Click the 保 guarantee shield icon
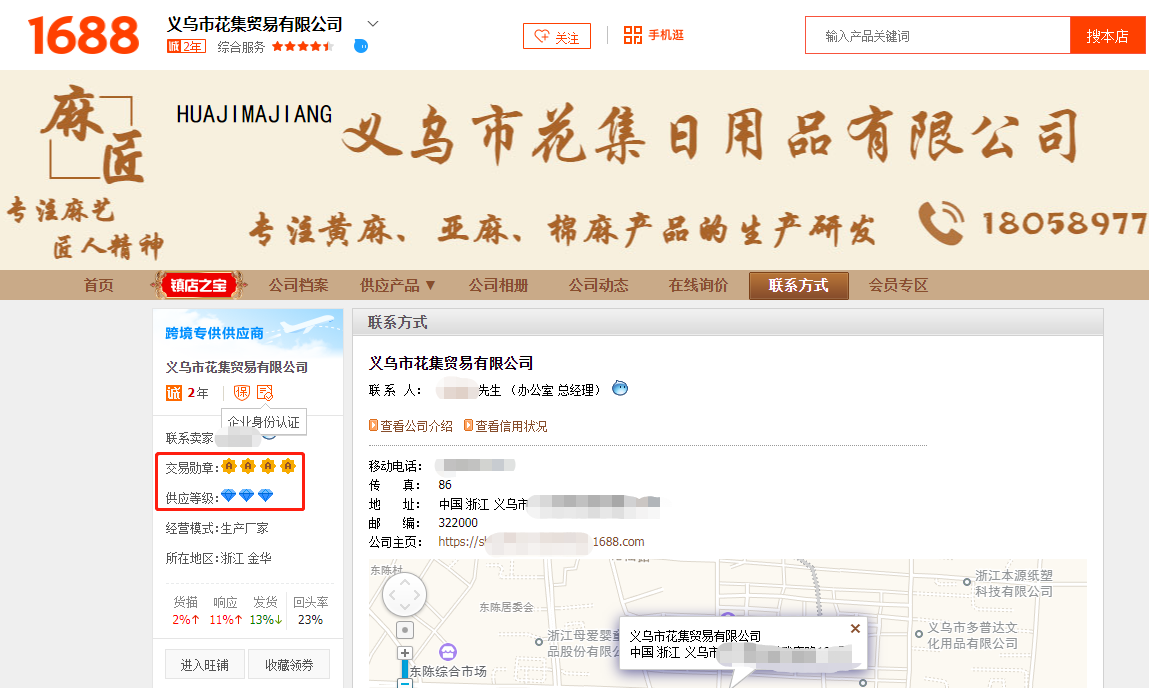The width and height of the screenshot is (1149, 688). pos(242,393)
